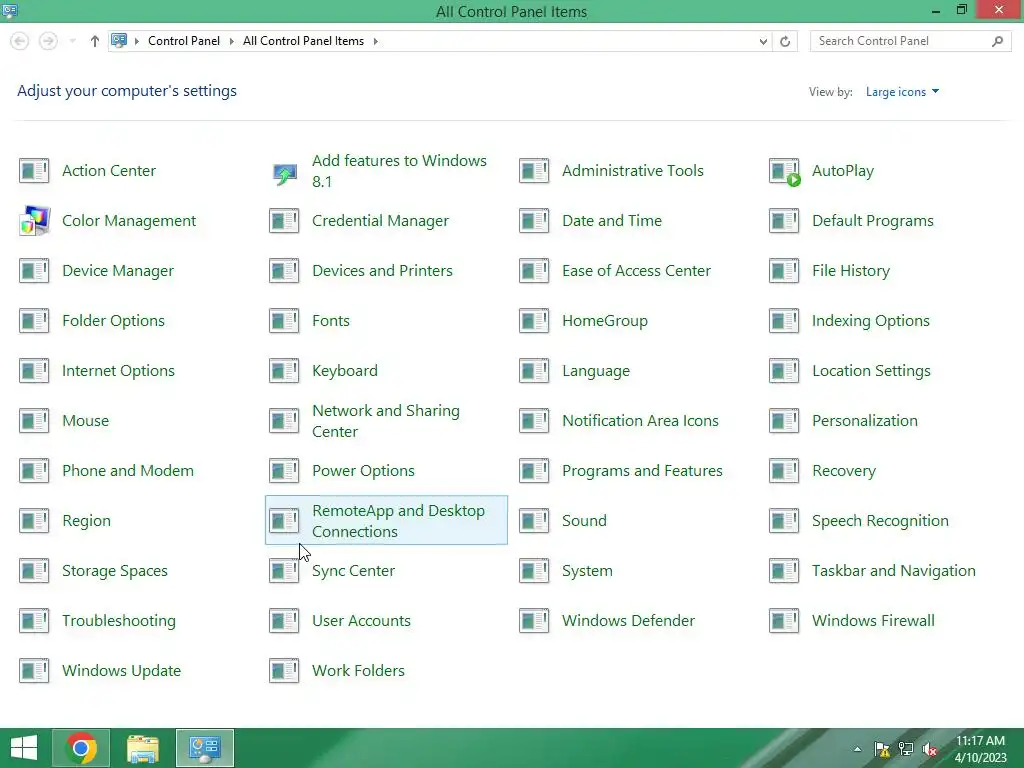1024x768 pixels.
Task: Open the Device Manager icon
Action: 34,271
